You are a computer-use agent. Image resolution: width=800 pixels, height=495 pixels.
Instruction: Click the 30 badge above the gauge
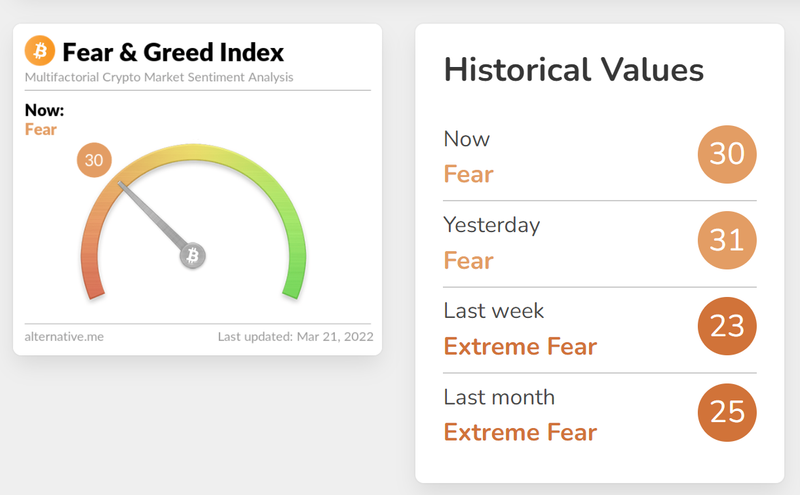[x=94, y=160]
